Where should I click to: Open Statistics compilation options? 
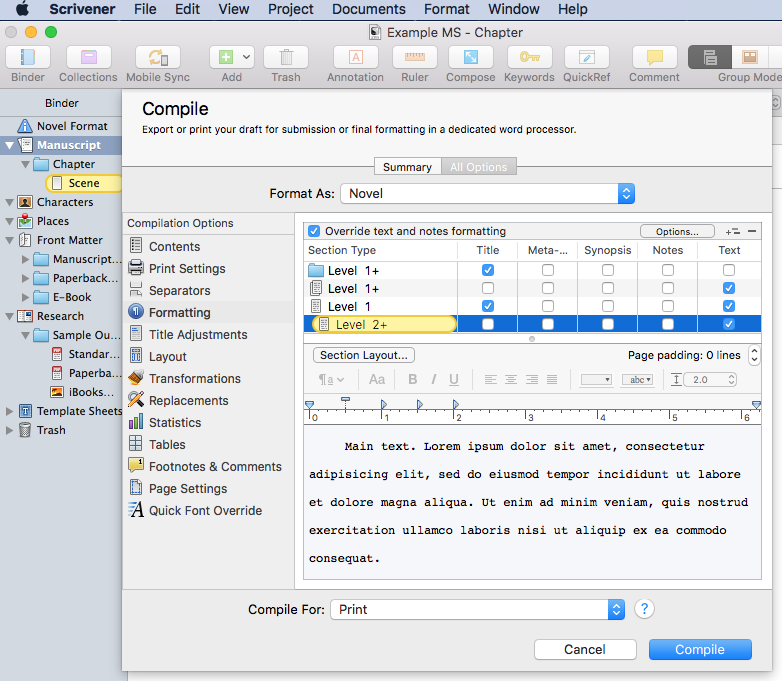pyautogui.click(x=175, y=422)
